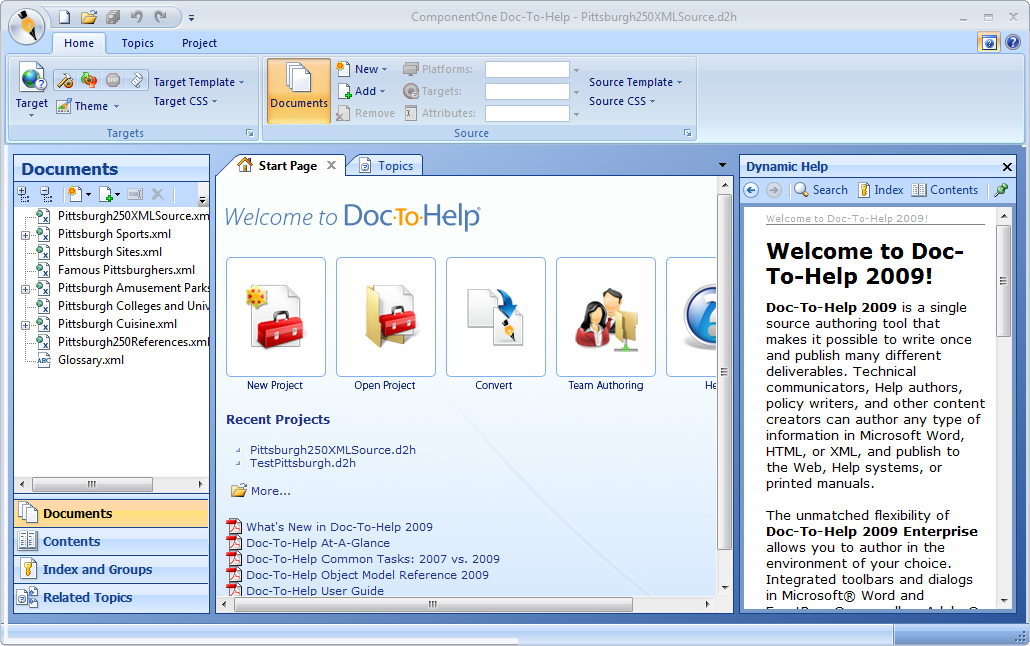
Task: Close the Start Page tab
Action: [332, 165]
